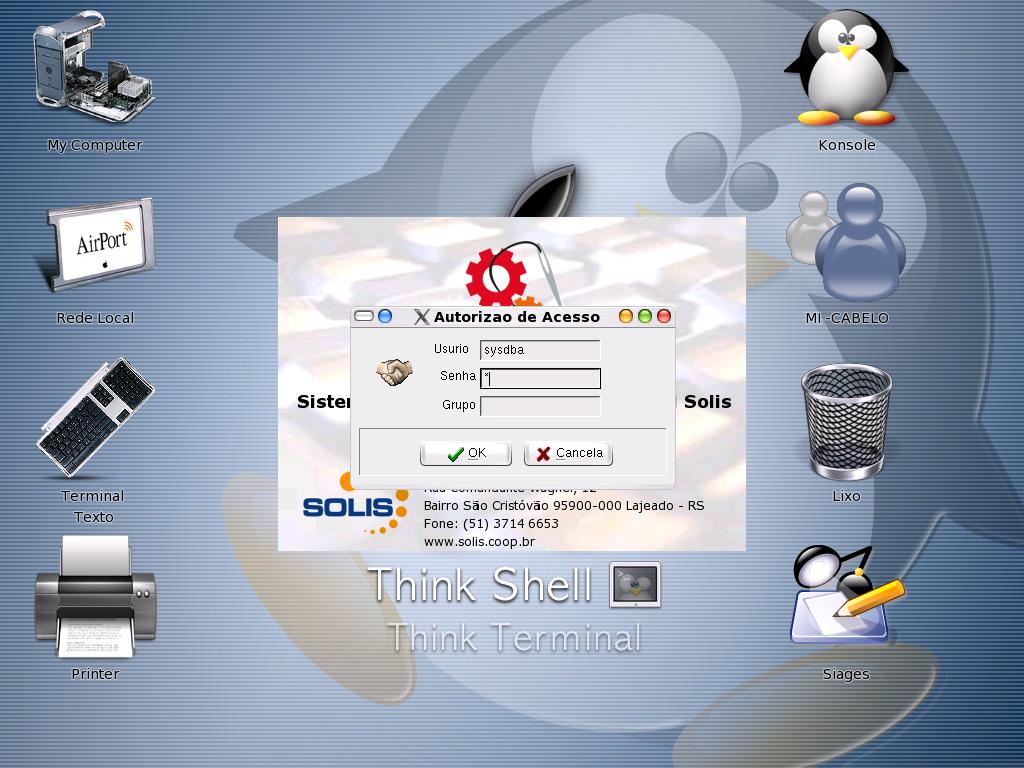Click the handshake icon in the login dialog

point(394,372)
